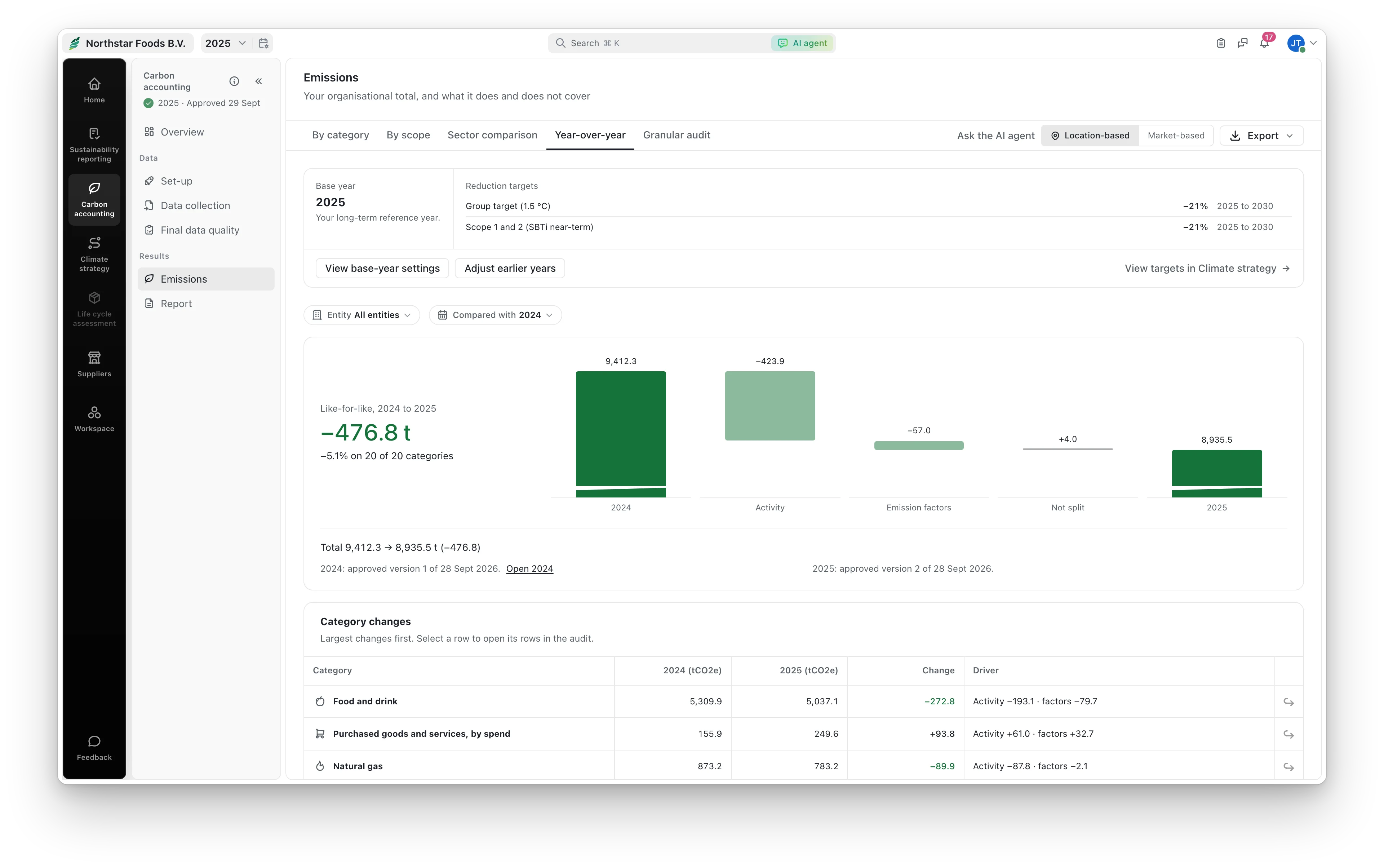Viewport: 1384px width, 868px height.
Task: Open Food and drink row in audit
Action: pyautogui.click(x=803, y=701)
